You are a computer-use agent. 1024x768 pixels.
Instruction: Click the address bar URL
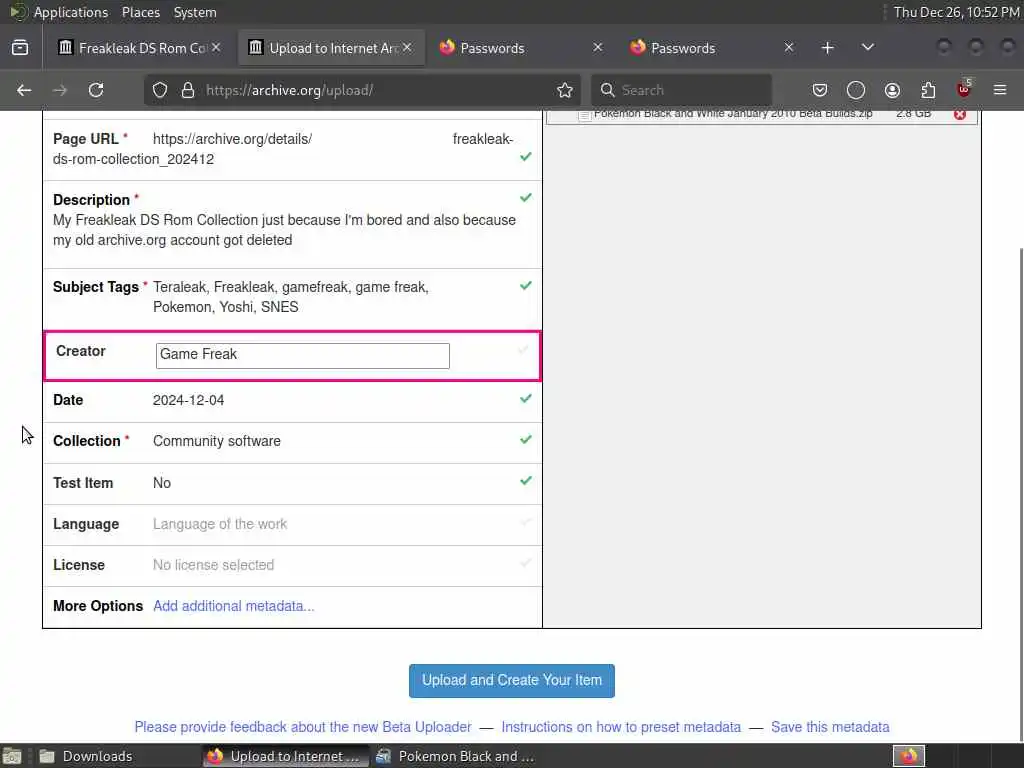289,90
